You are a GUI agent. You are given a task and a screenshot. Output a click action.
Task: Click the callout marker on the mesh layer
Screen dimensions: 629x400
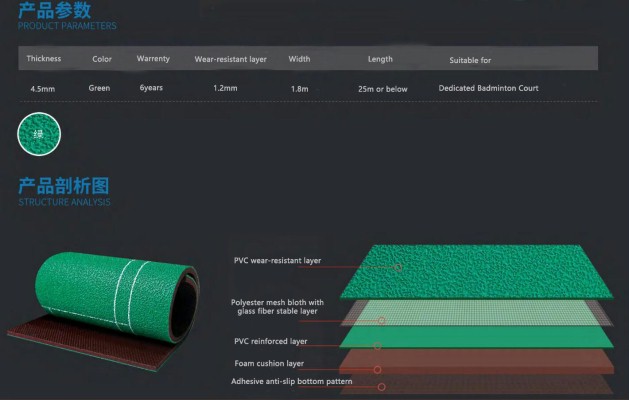[382, 321]
